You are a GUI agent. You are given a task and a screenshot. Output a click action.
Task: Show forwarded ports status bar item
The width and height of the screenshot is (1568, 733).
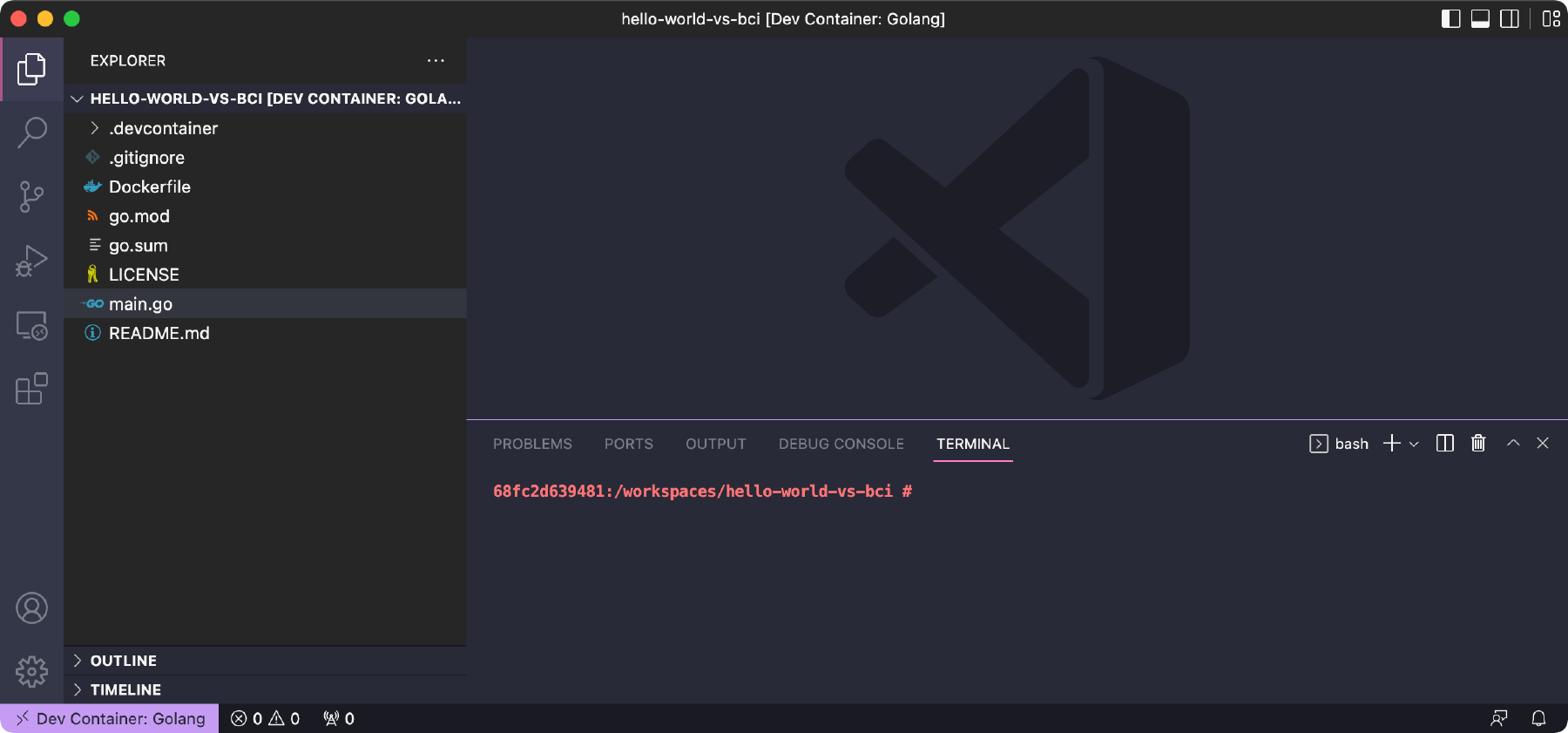click(x=338, y=718)
